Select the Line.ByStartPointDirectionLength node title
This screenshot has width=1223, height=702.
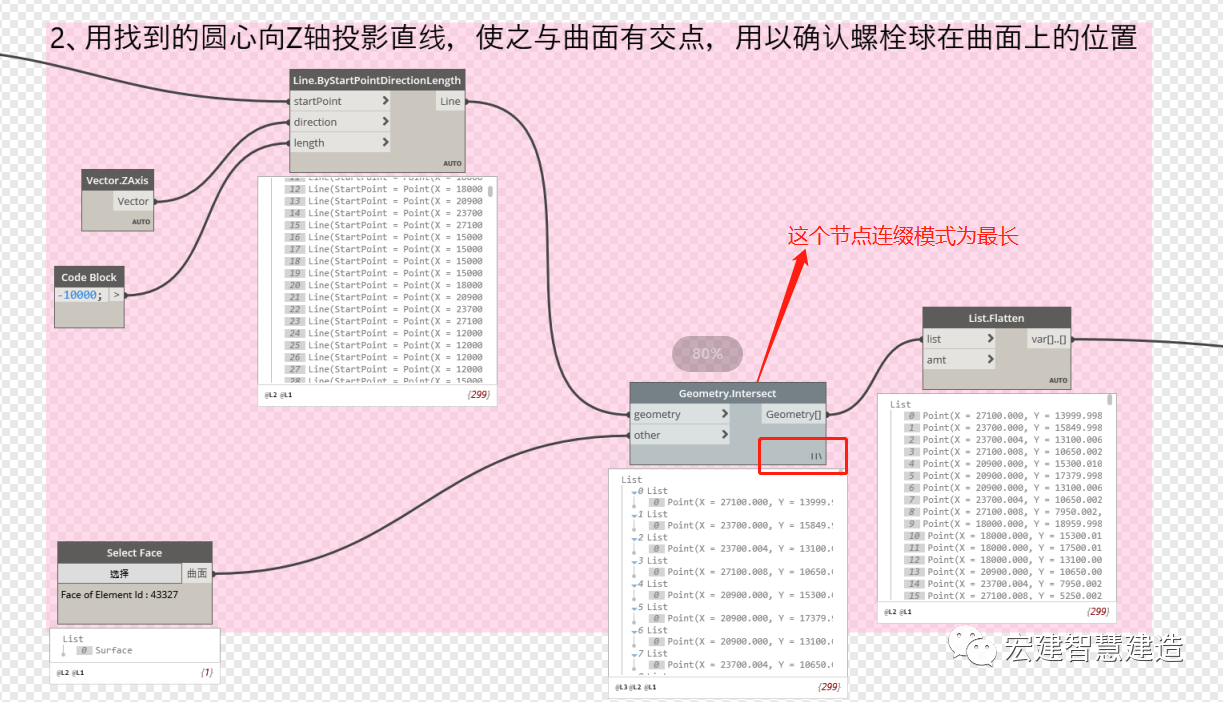click(377, 80)
